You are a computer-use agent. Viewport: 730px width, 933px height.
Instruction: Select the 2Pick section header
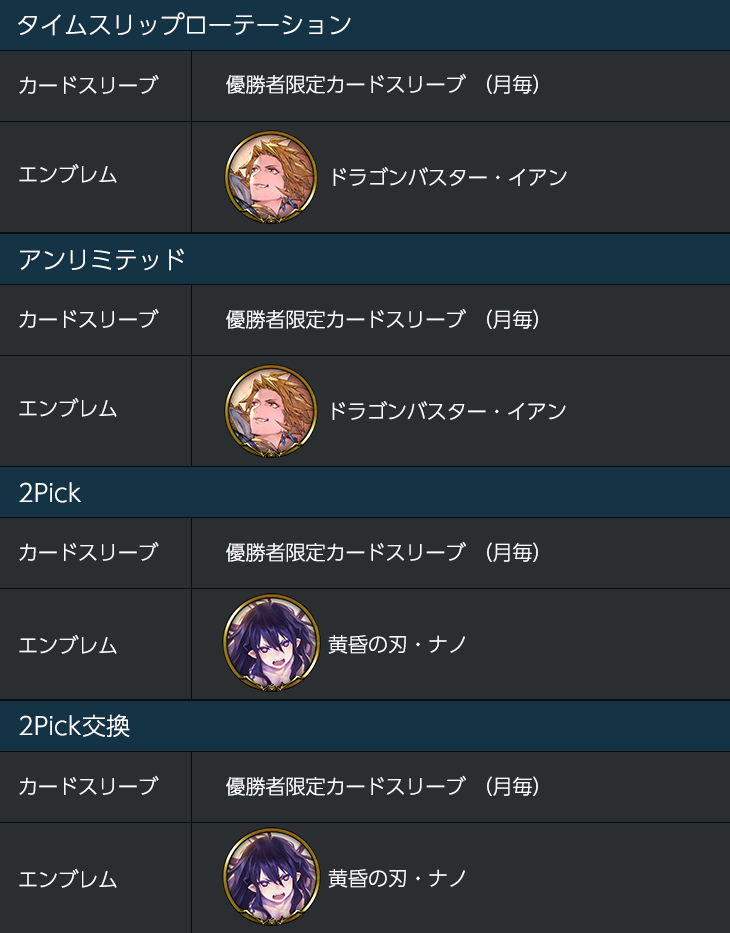[x=365, y=492]
